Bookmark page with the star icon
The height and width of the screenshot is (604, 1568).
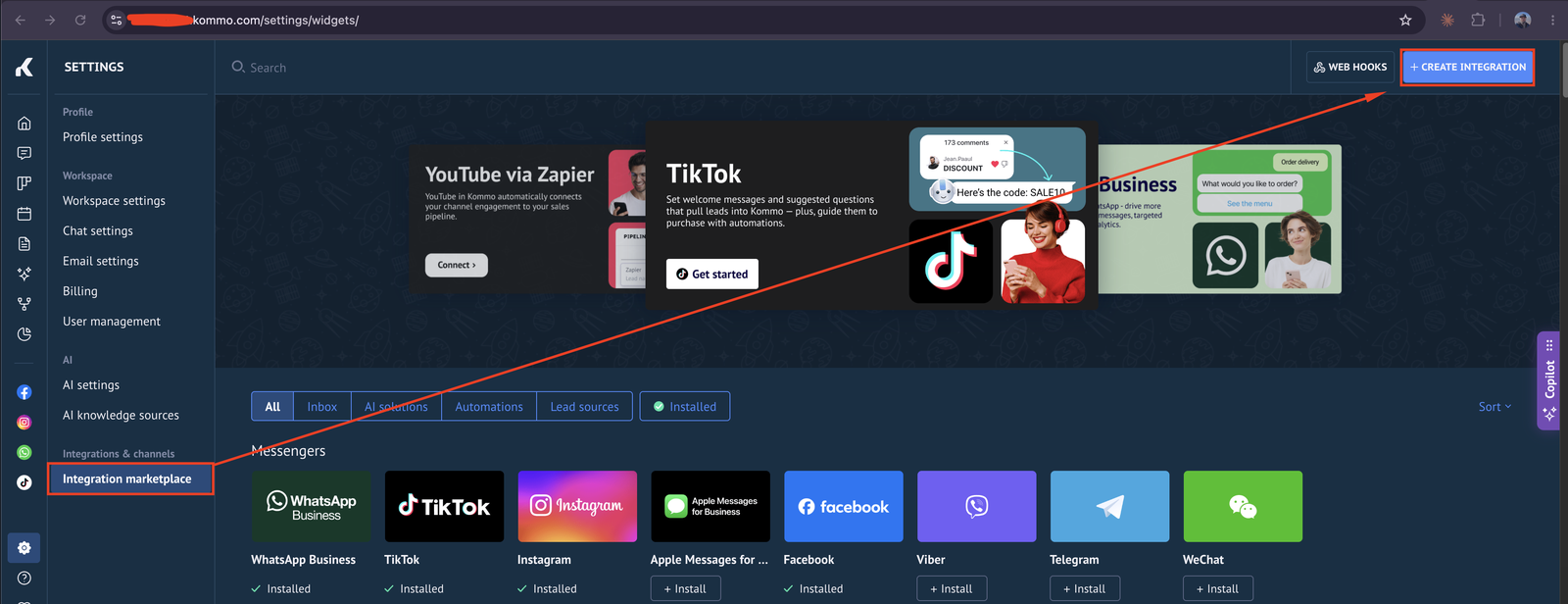click(x=1405, y=20)
